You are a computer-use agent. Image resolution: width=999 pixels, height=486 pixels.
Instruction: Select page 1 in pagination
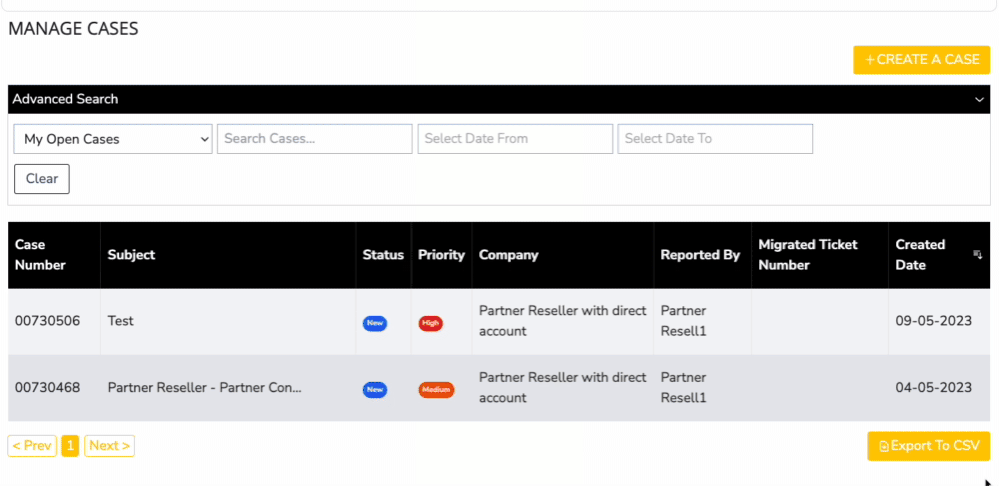[x=70, y=446]
